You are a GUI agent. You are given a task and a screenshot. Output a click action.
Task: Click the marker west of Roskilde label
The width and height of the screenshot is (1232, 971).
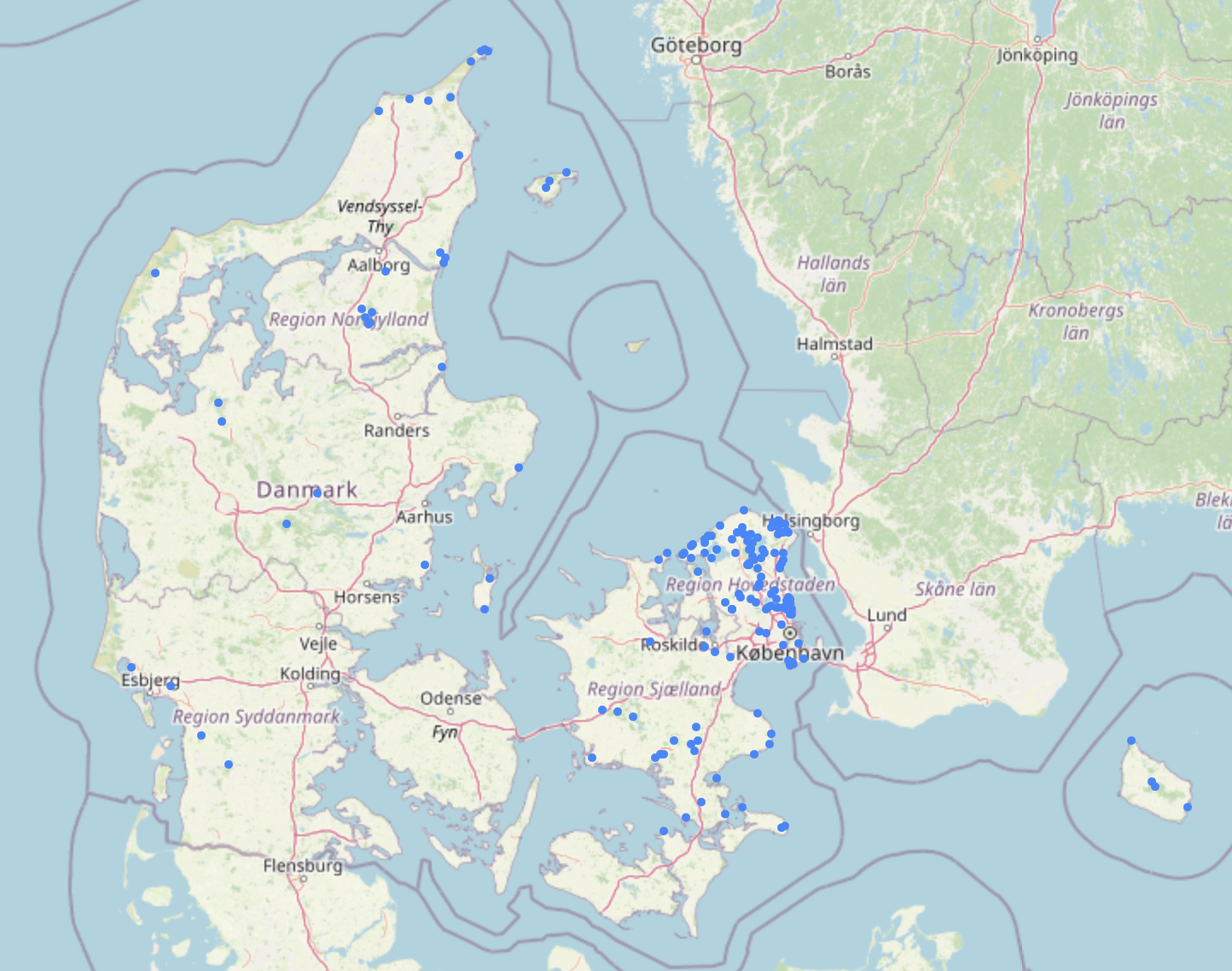tap(649, 642)
